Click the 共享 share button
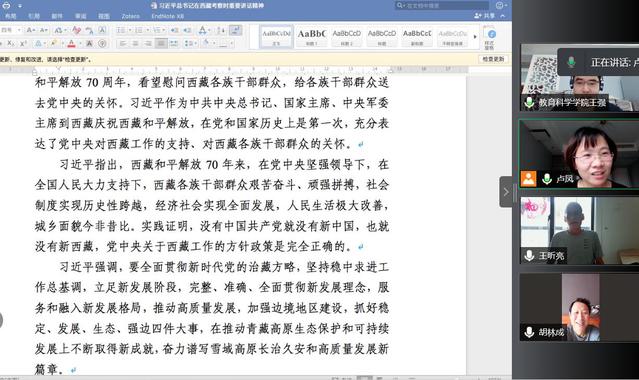Image resolution: width=639 pixels, height=380 pixels. click(x=485, y=15)
